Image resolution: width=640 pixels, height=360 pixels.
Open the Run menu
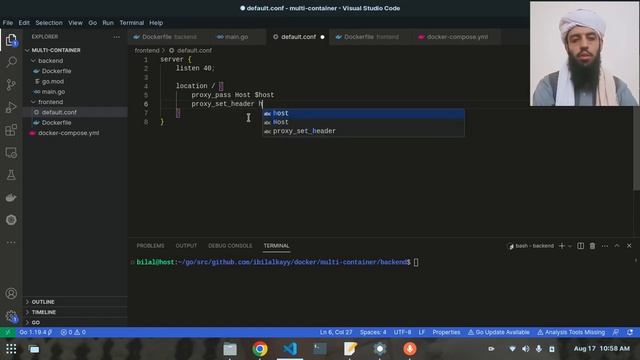(108, 23)
